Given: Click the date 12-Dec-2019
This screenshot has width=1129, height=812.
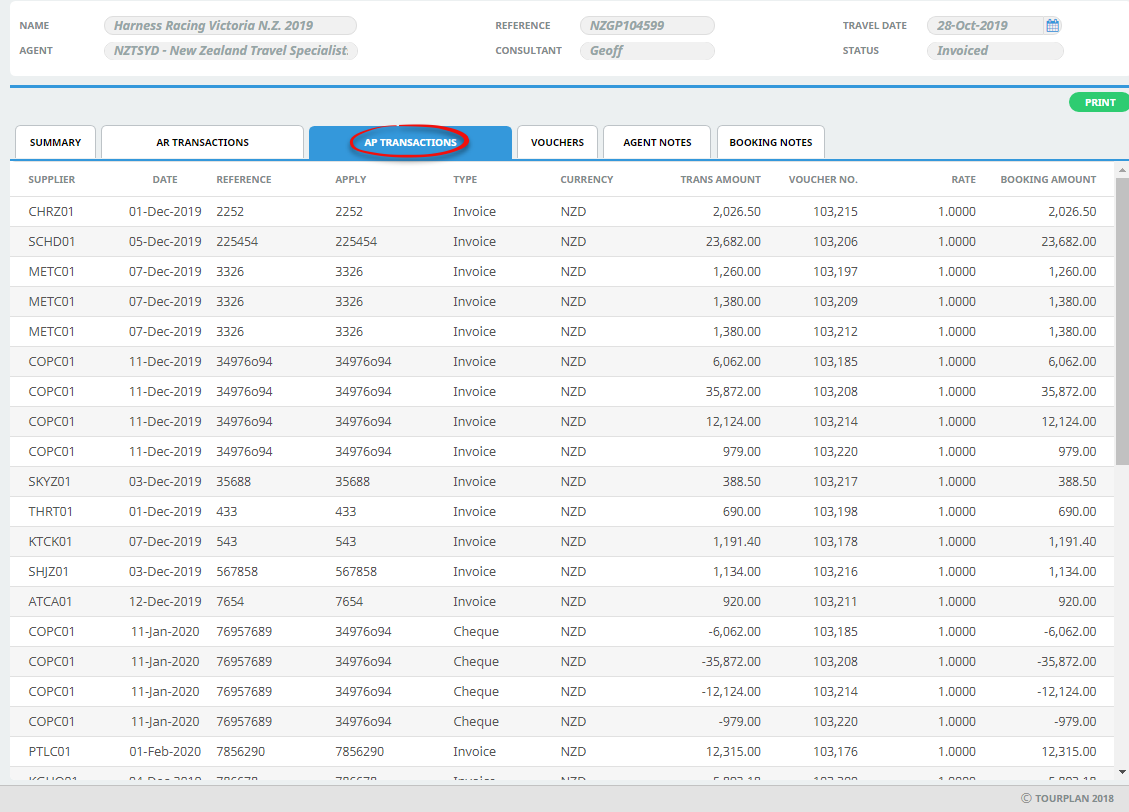Looking at the screenshot, I should click(x=165, y=602).
